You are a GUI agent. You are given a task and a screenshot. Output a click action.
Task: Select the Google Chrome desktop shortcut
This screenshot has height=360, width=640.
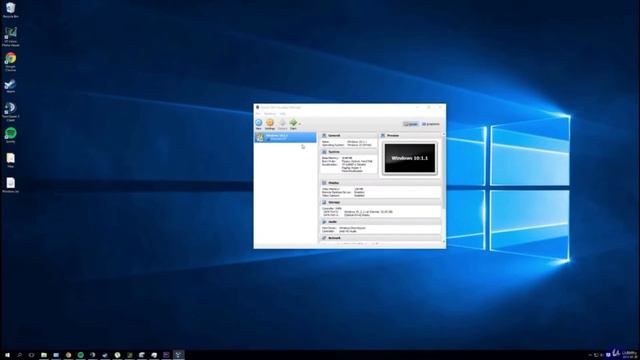10,62
